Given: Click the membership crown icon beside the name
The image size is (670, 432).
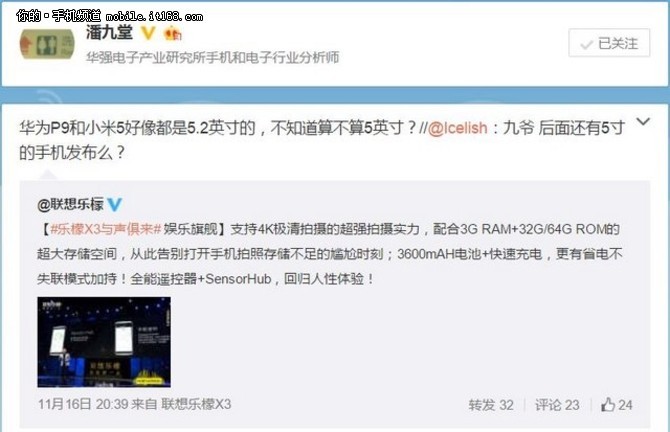Looking at the screenshot, I should click(172, 33).
